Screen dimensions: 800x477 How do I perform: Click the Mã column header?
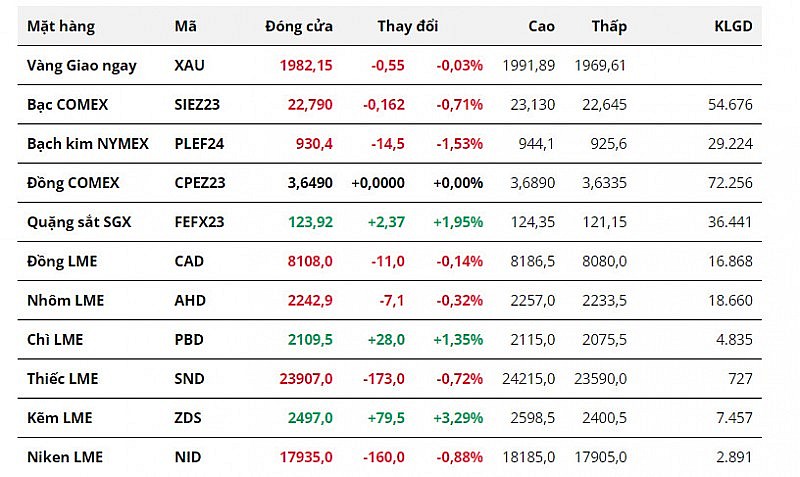click(x=185, y=26)
